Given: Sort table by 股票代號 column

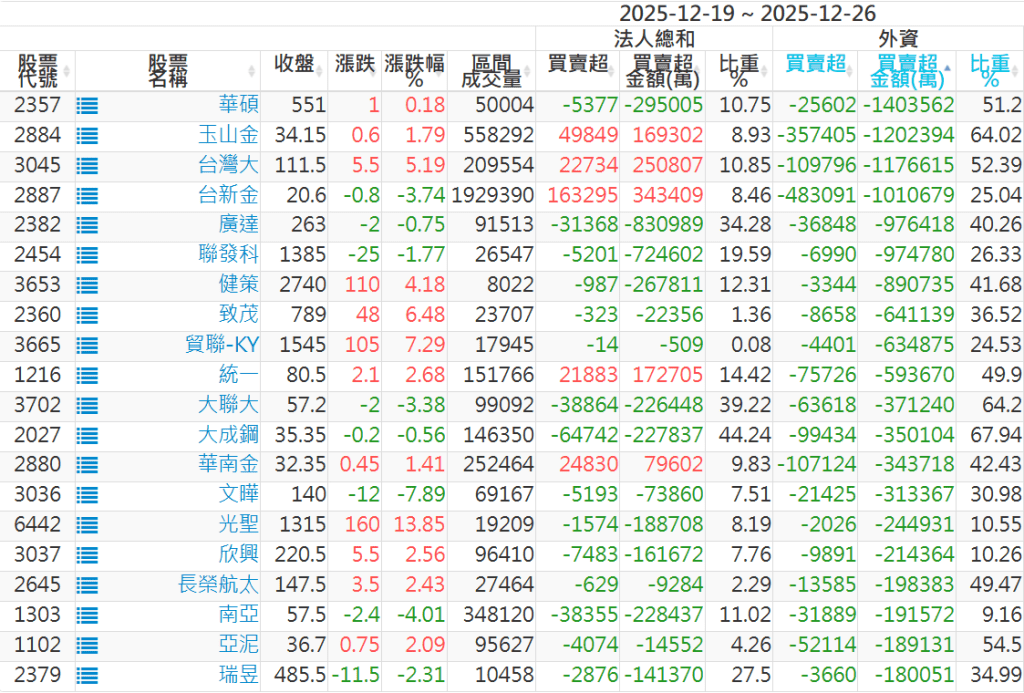Looking at the screenshot, I should pyautogui.click(x=37, y=71).
